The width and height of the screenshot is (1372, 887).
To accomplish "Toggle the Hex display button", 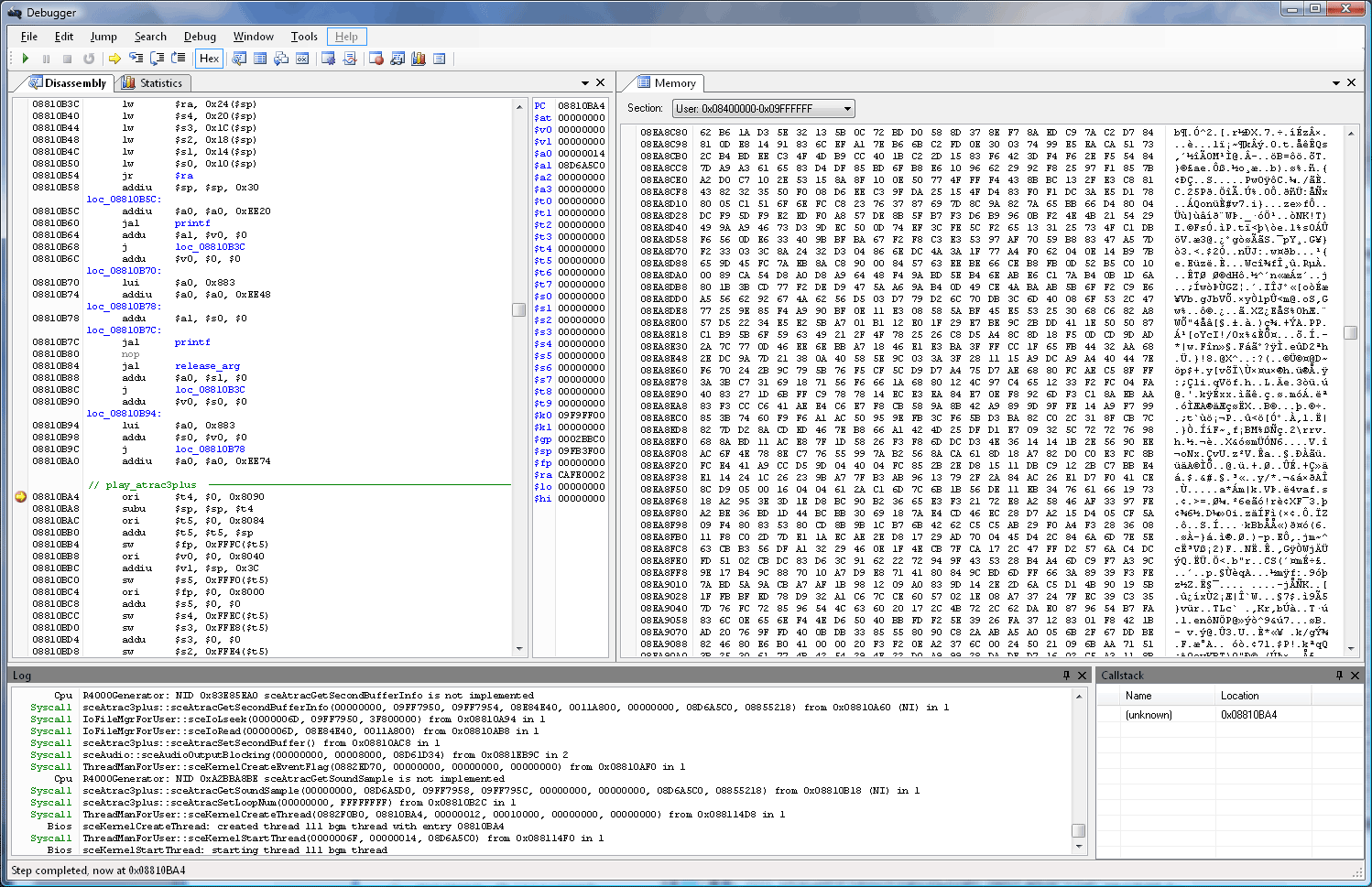I will (x=209, y=59).
